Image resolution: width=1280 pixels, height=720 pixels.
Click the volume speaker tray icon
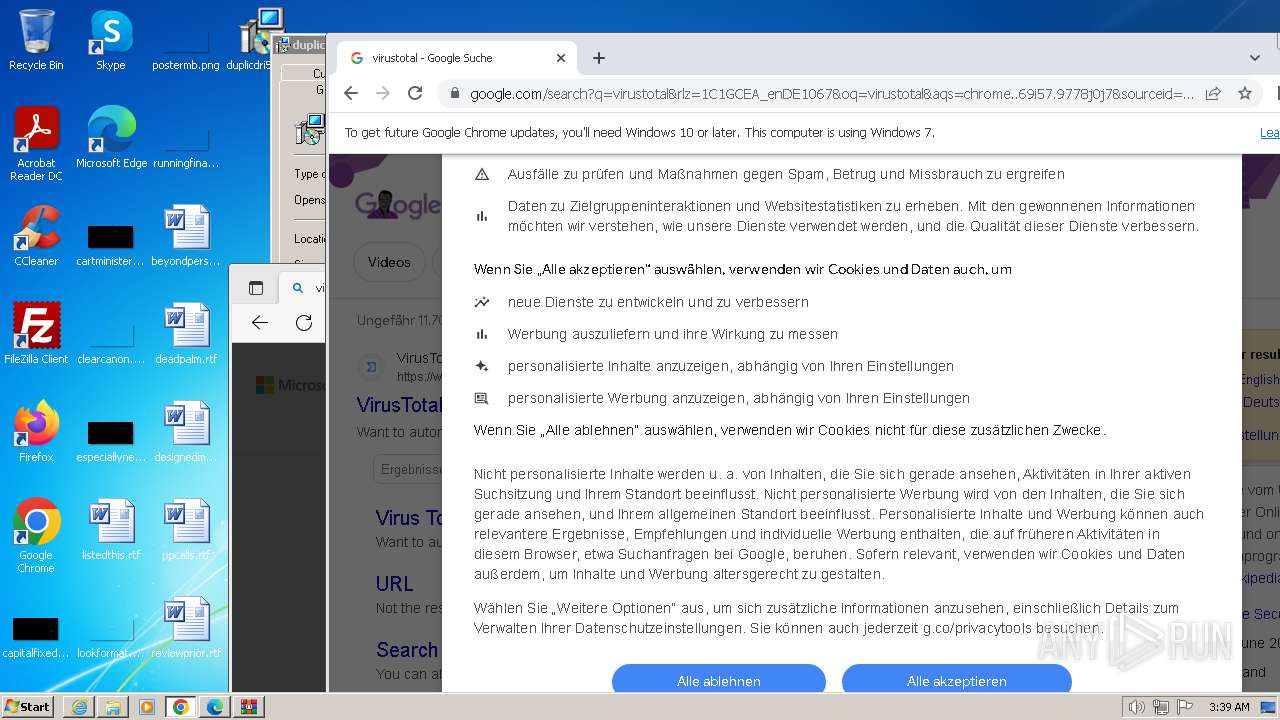pyautogui.click(x=1136, y=707)
